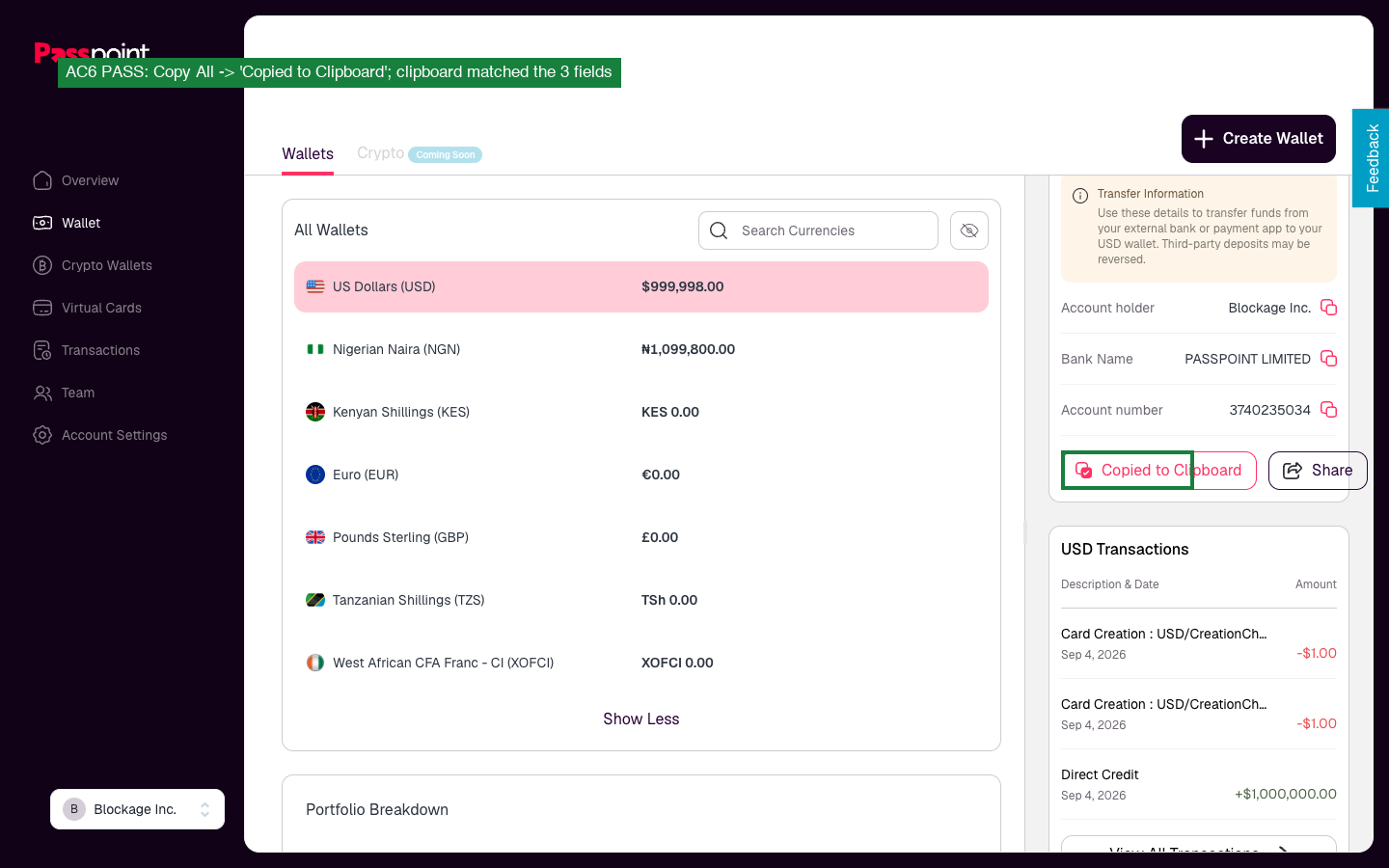Select the Kenyan Shillings (KES) wallet
The image size is (1389, 868).
(x=641, y=412)
